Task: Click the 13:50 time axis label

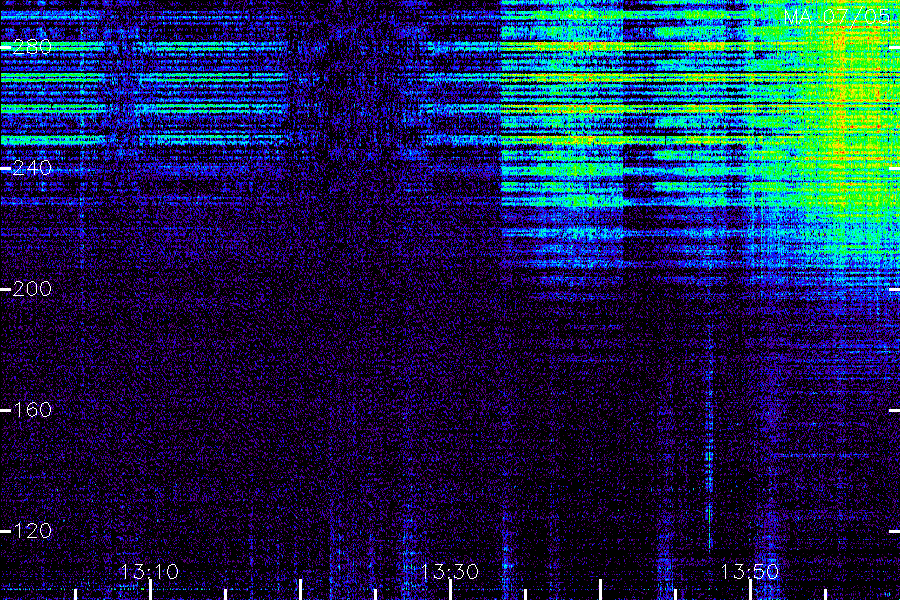Action: (750, 572)
